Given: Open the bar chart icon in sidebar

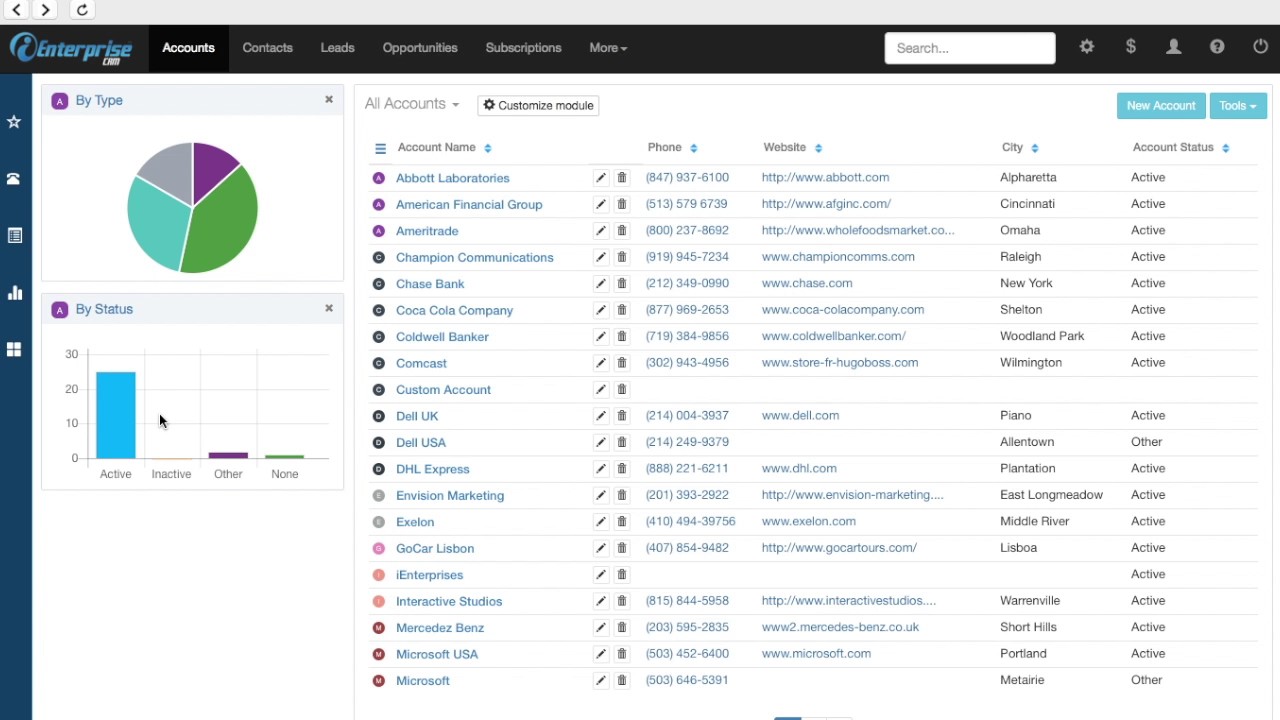Looking at the screenshot, I should click(14, 293).
